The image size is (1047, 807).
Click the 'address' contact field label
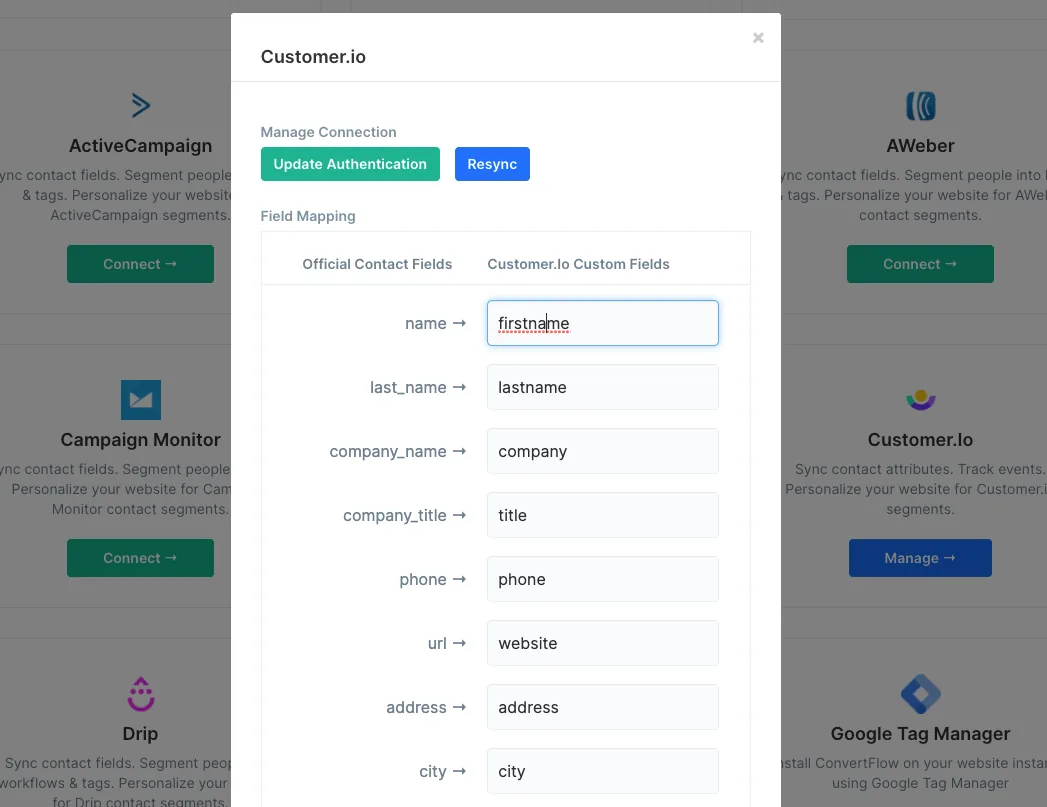pyautogui.click(x=416, y=708)
